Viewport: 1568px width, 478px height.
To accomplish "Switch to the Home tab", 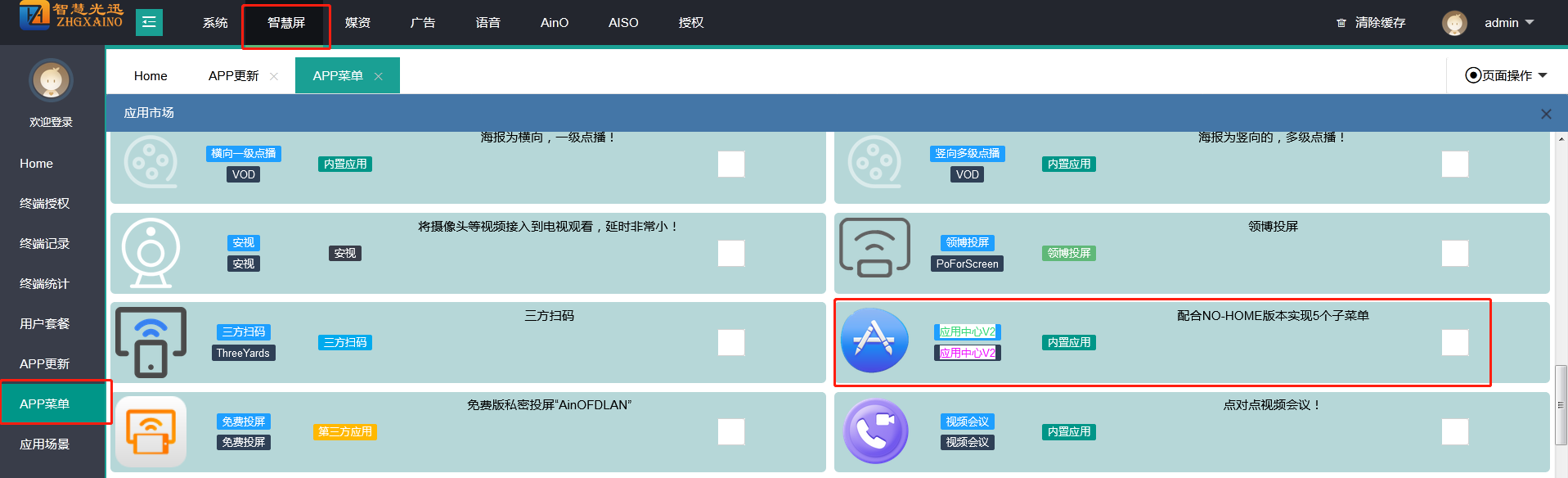I will point(151,75).
